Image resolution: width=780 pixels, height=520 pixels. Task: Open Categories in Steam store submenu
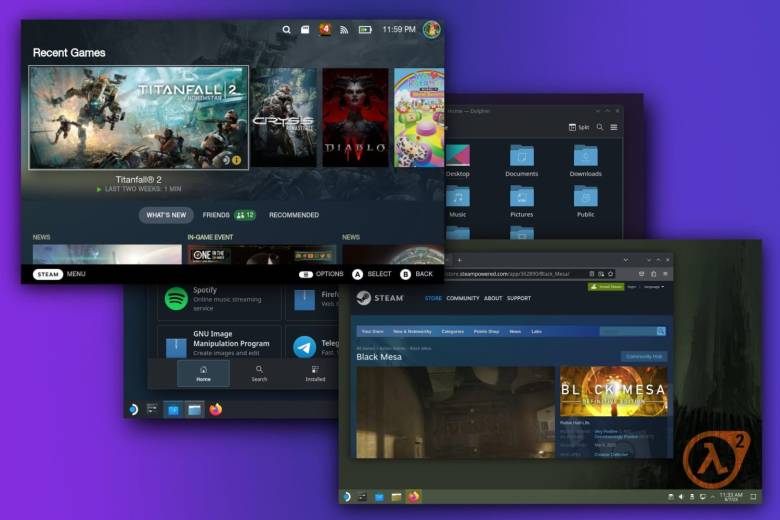pos(452,331)
